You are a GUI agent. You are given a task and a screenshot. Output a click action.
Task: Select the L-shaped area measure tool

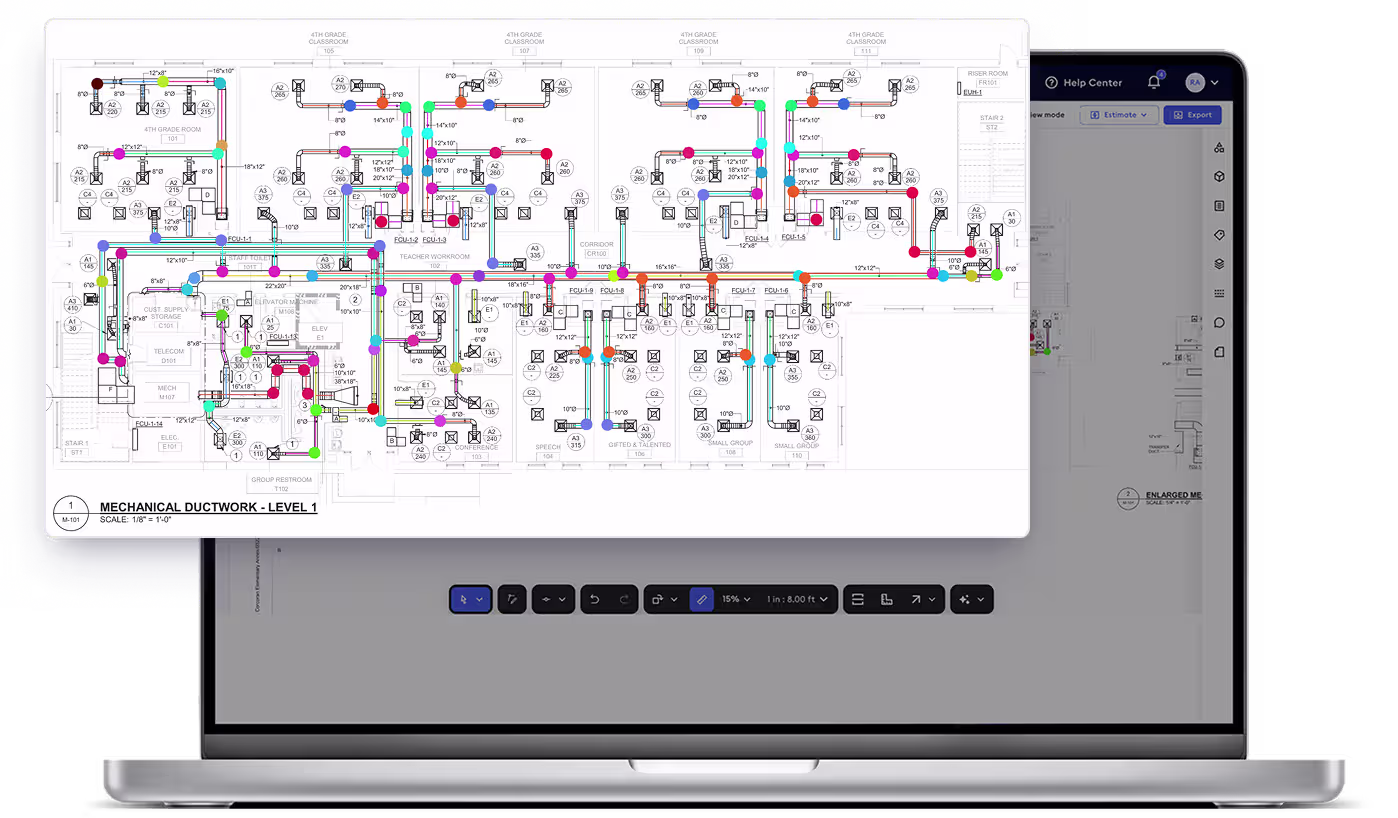click(x=886, y=599)
